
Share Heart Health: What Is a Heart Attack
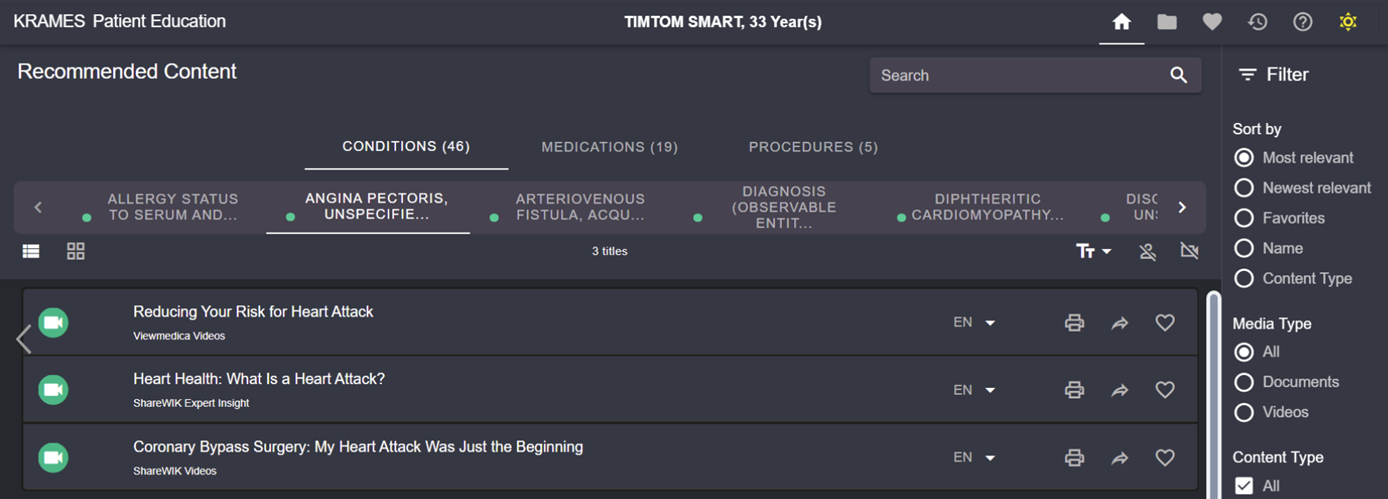1119,391
